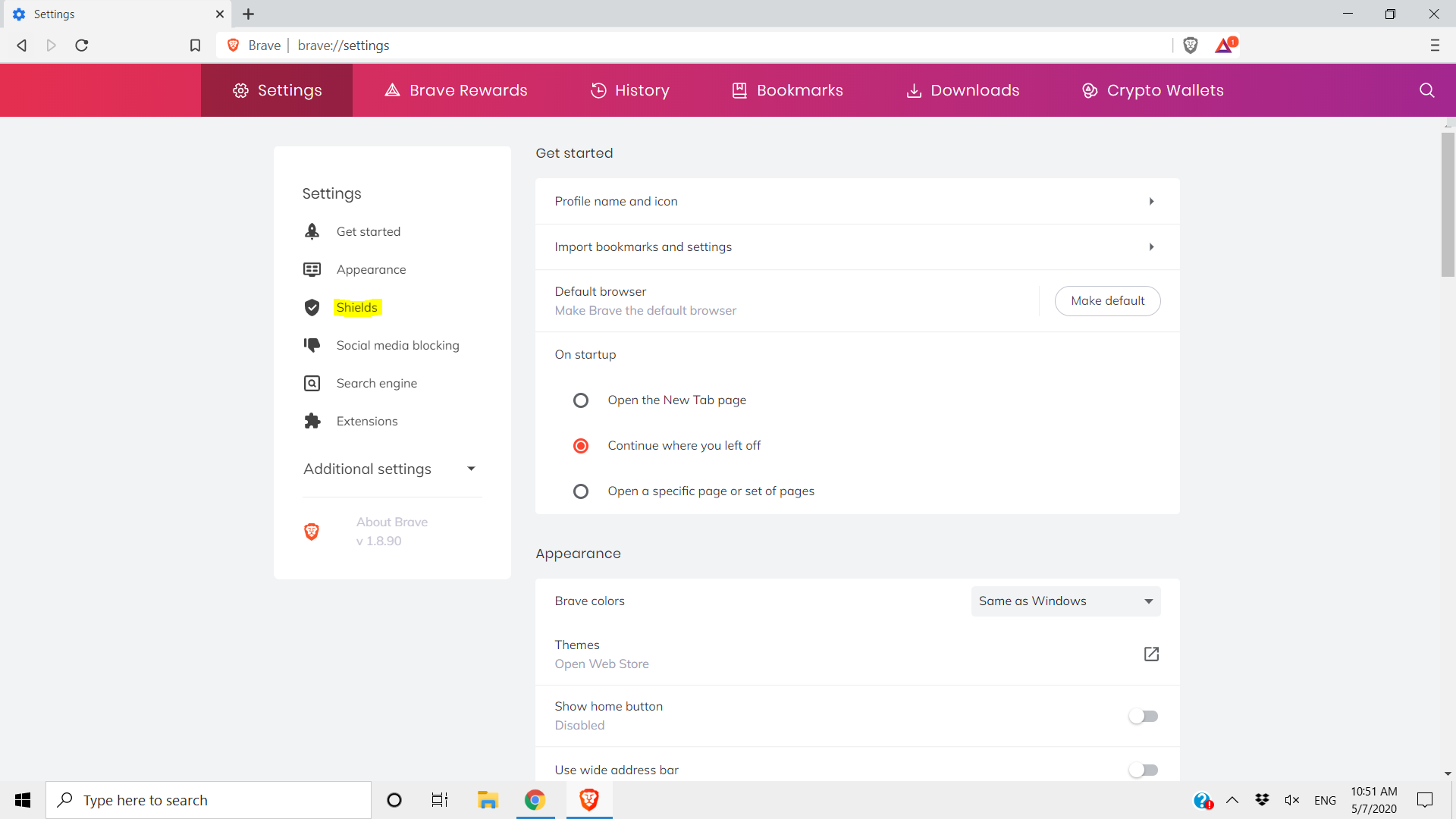Click the settings search magnifier icon
The width and height of the screenshot is (1456, 819).
[x=1426, y=90]
